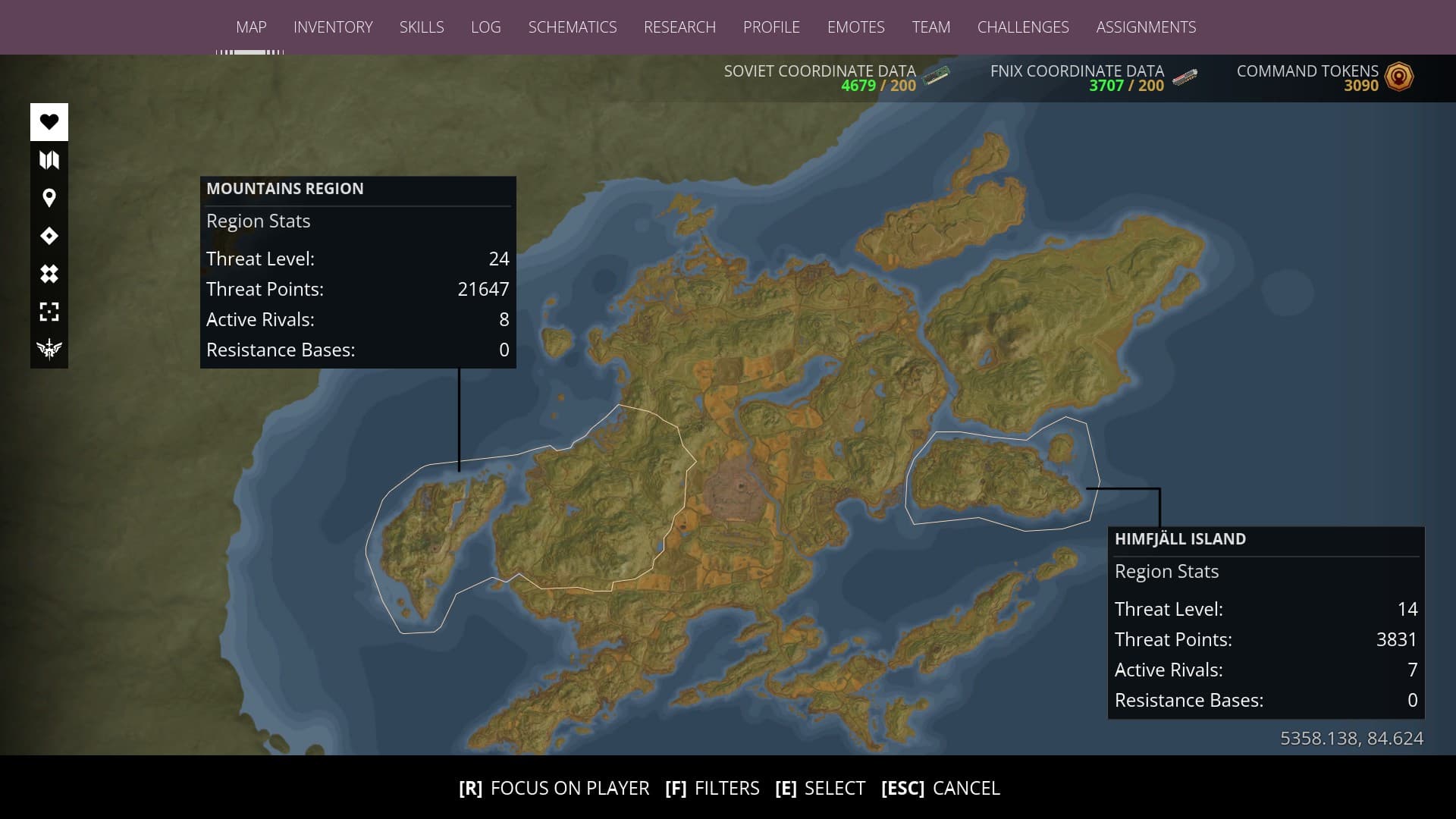Click the Soviet Coordinate Data 4679 / 200 counter
The width and height of the screenshot is (1456, 819).
pos(878,86)
